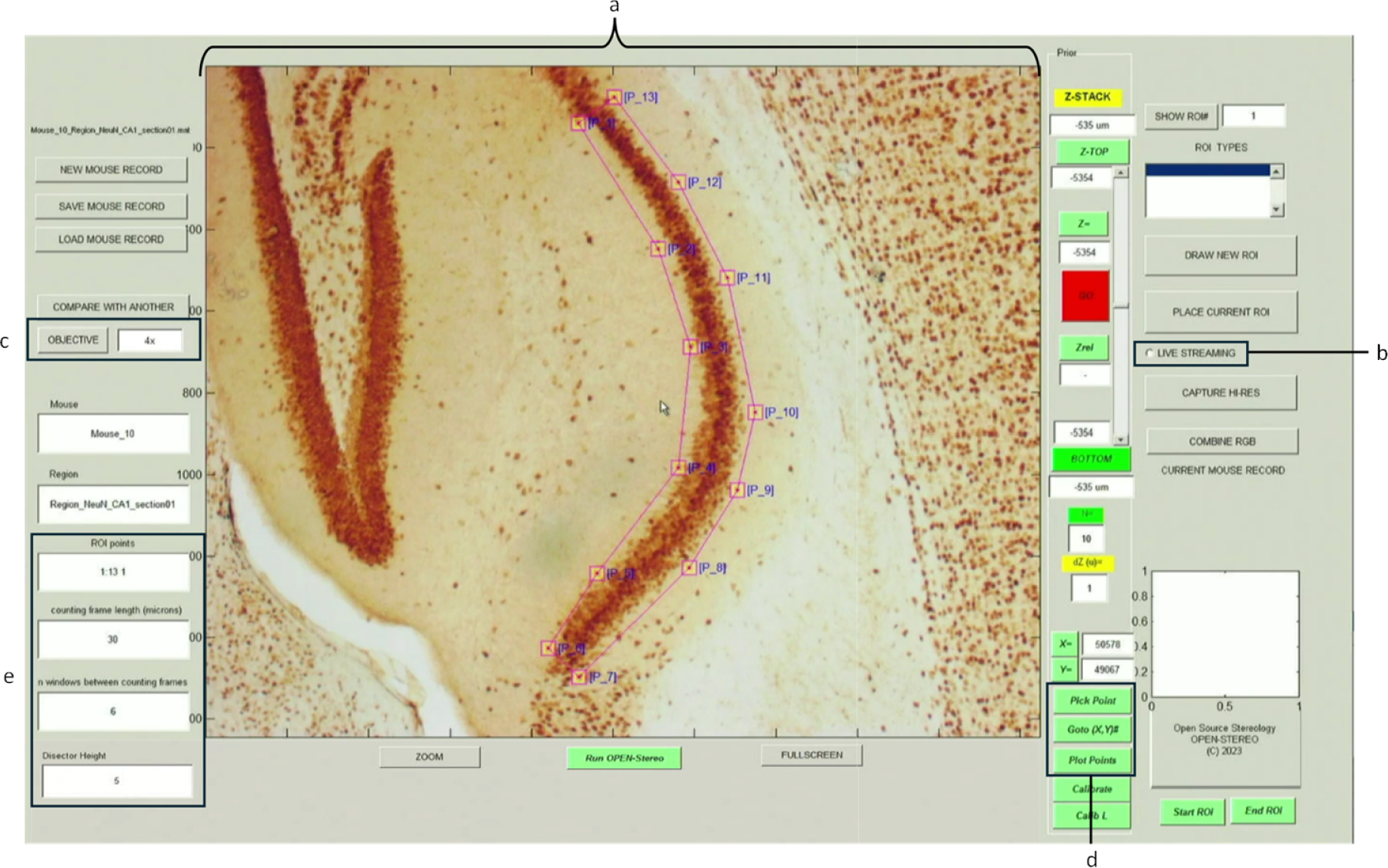Click the Zrel button
Image resolution: width=1388 pixels, height=868 pixels.
(x=1084, y=347)
